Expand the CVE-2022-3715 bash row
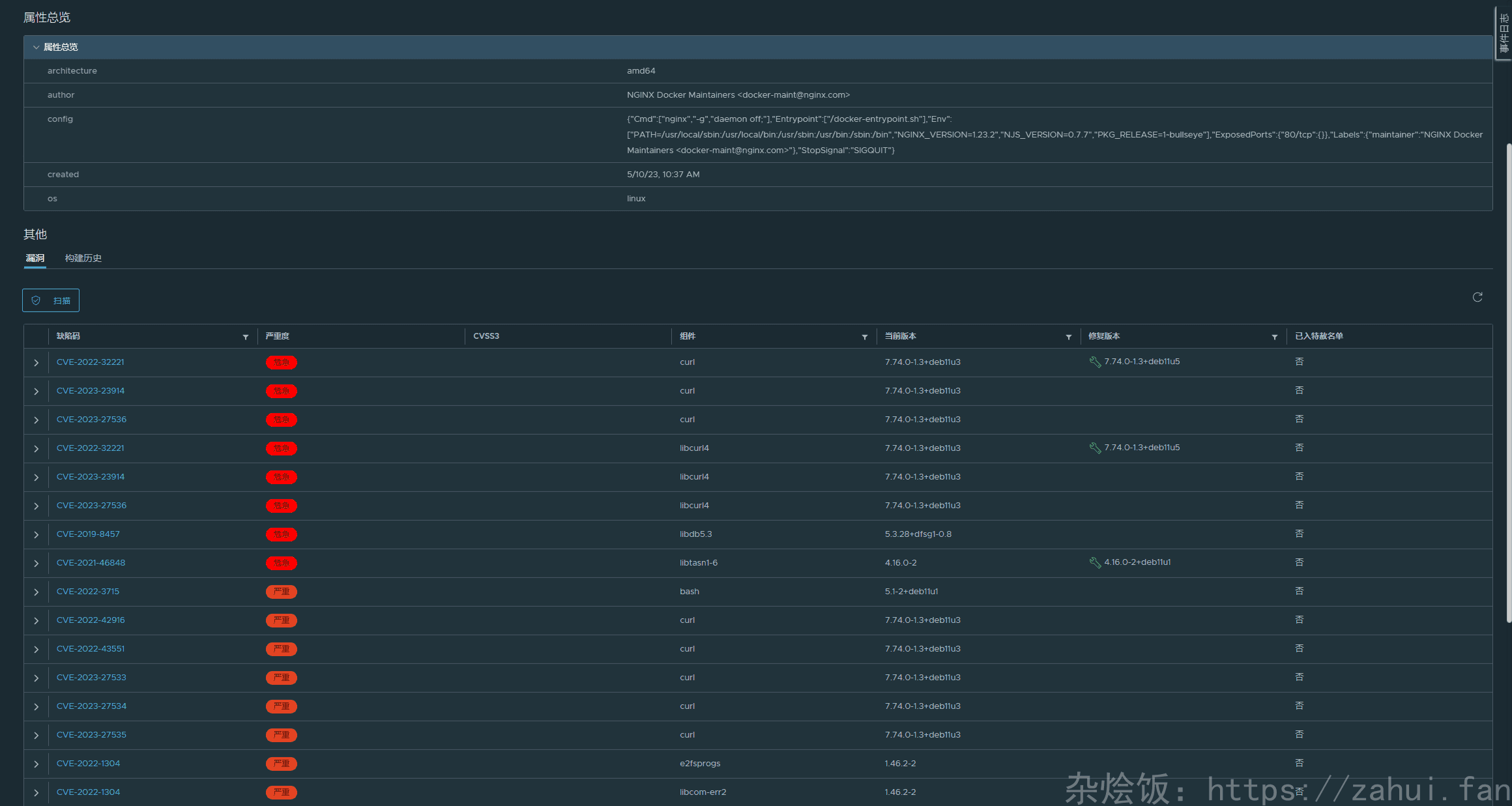This screenshot has width=1512, height=806. [x=36, y=592]
